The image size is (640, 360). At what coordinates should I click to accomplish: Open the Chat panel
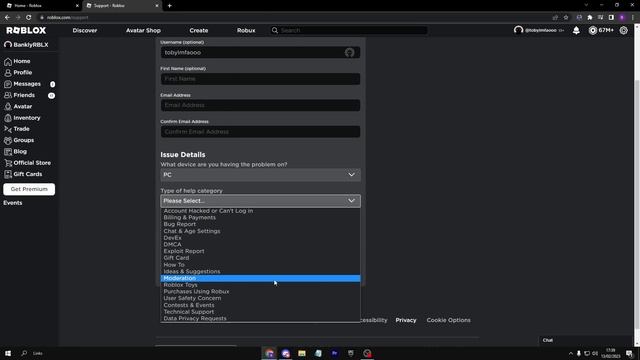(586, 340)
